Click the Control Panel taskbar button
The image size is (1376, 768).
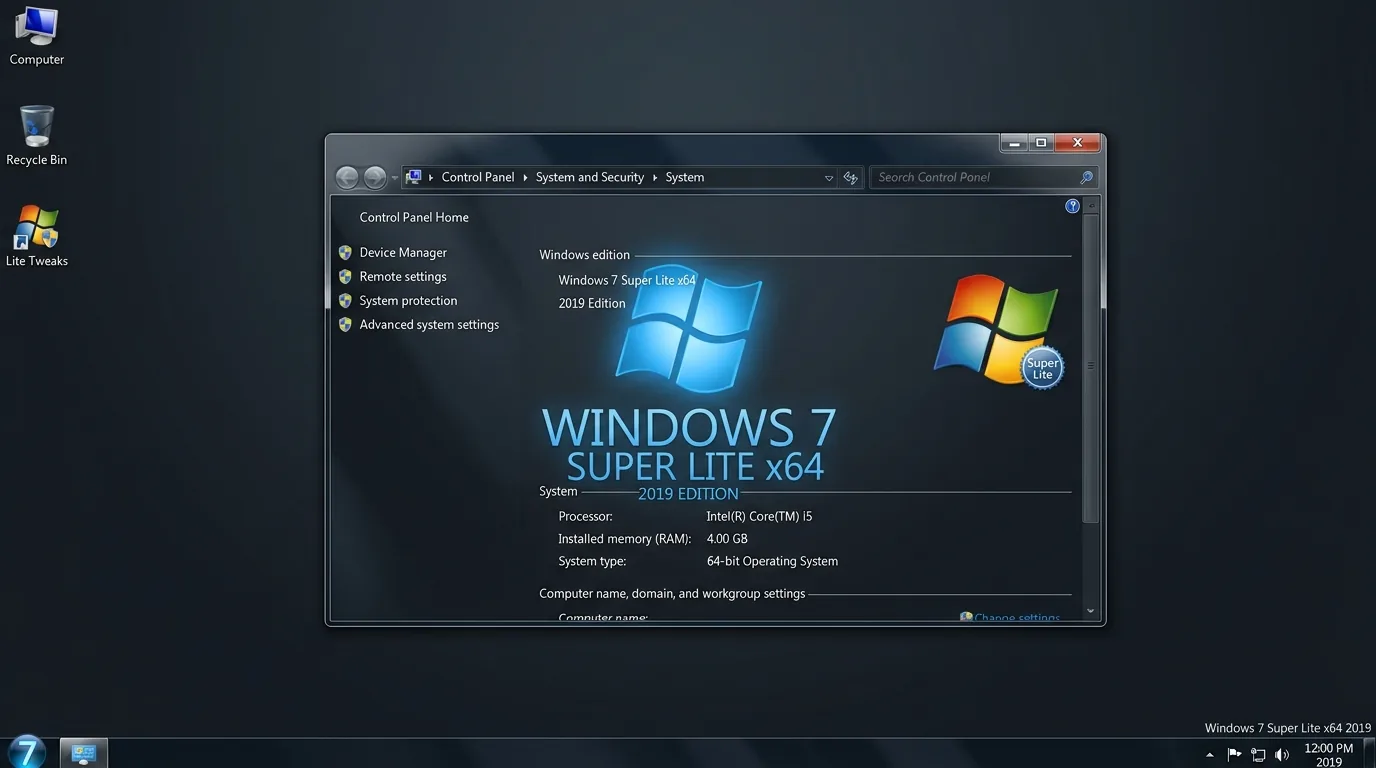(x=84, y=753)
